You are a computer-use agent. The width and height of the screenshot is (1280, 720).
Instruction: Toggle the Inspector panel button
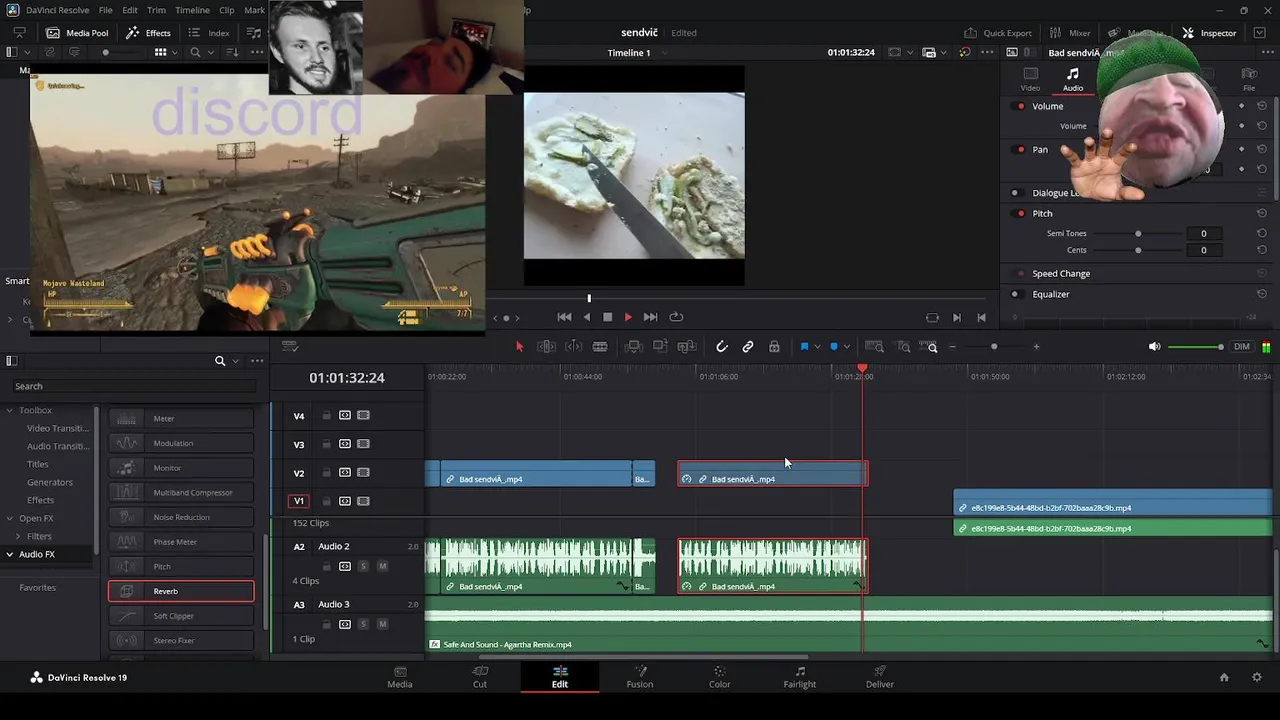point(1209,33)
